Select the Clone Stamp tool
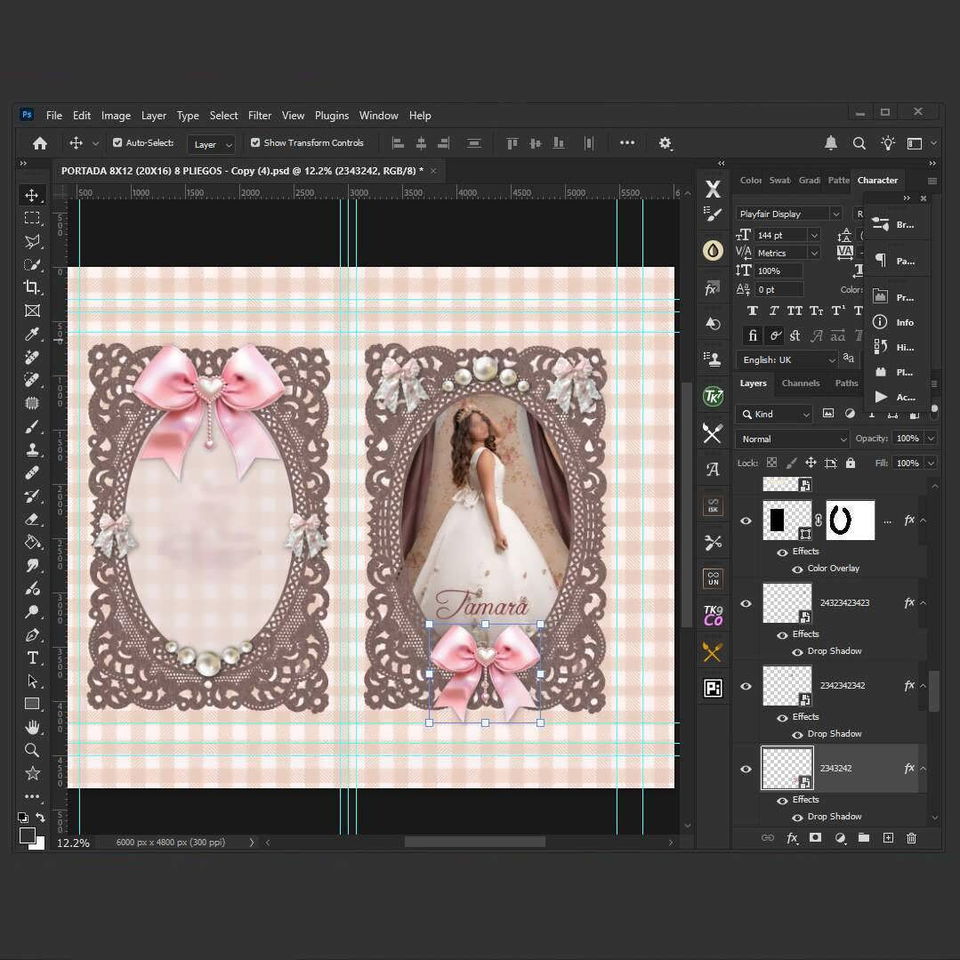This screenshot has height=960, width=960. (32, 449)
